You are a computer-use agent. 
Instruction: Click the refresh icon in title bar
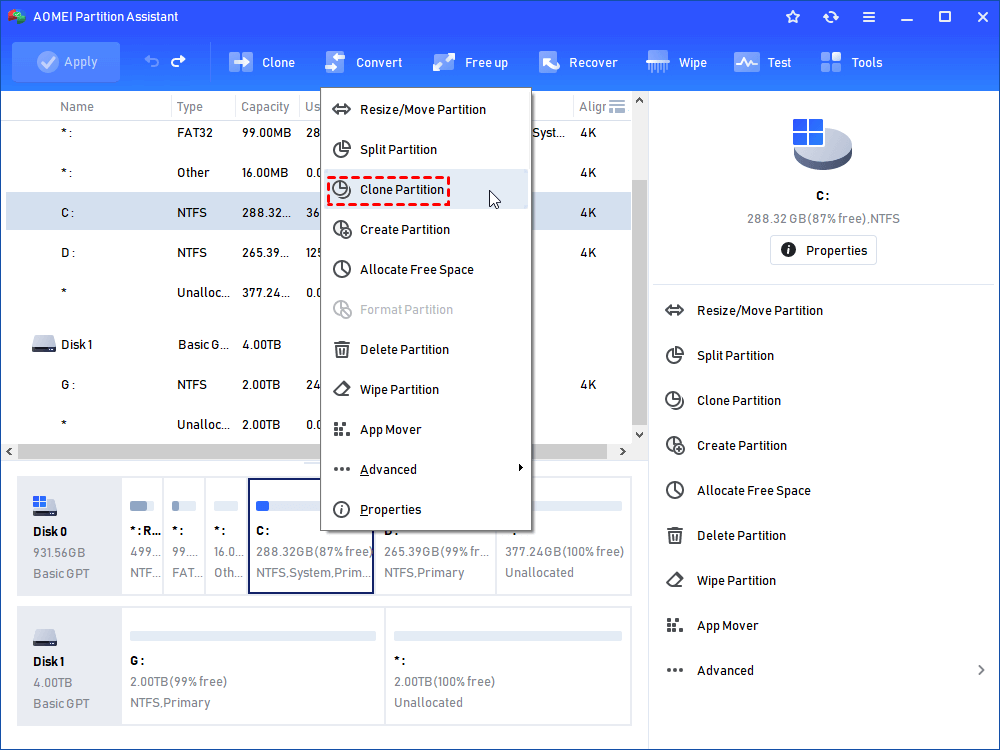(x=830, y=17)
